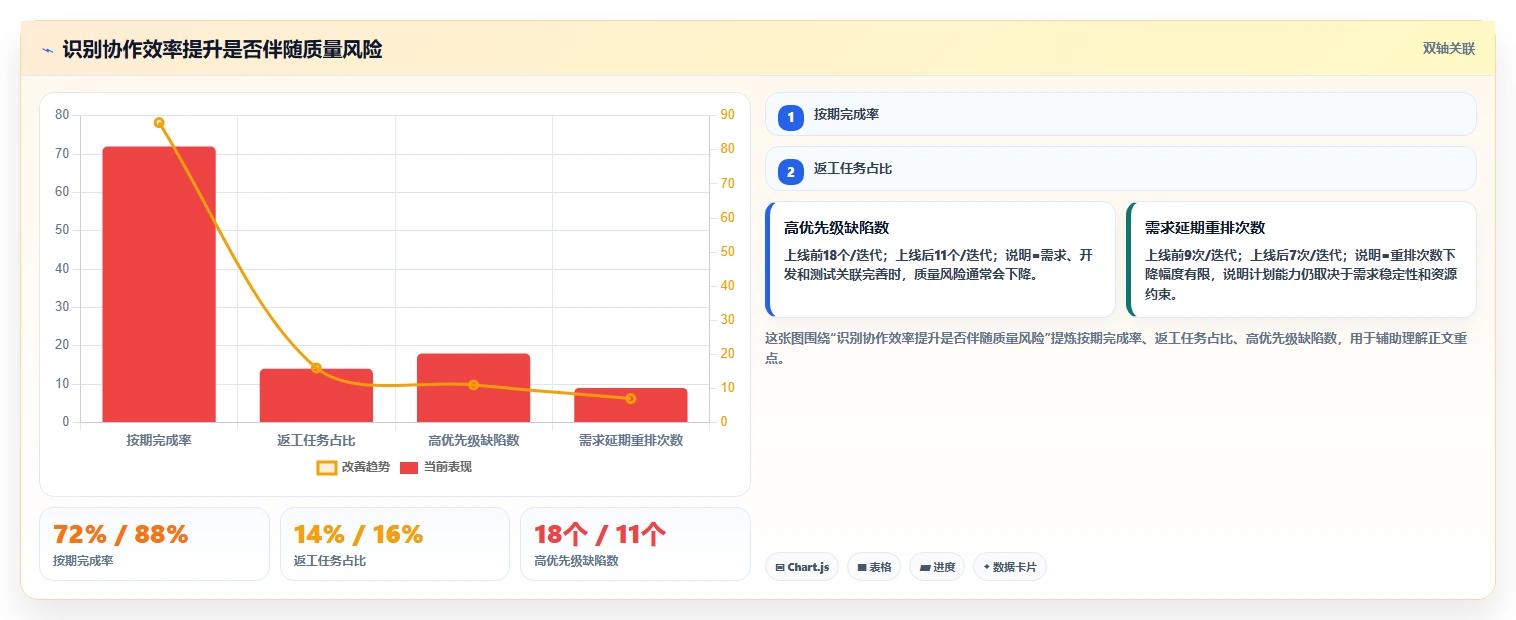Click the left axis value 80
The height and width of the screenshot is (620, 1516).
point(62,114)
